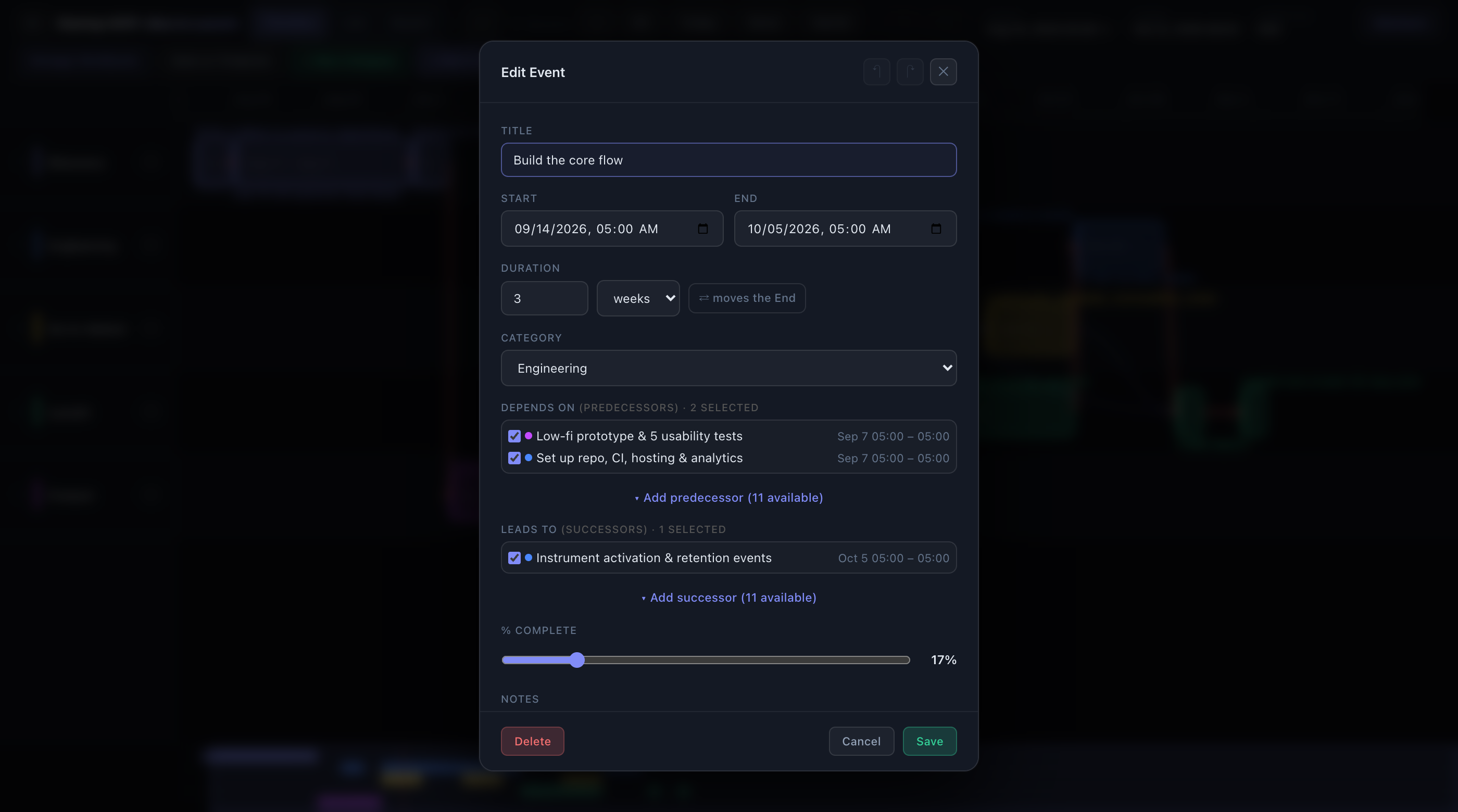Image resolution: width=1458 pixels, height=812 pixels.
Task: Click the End date-time field
Action: click(845, 229)
